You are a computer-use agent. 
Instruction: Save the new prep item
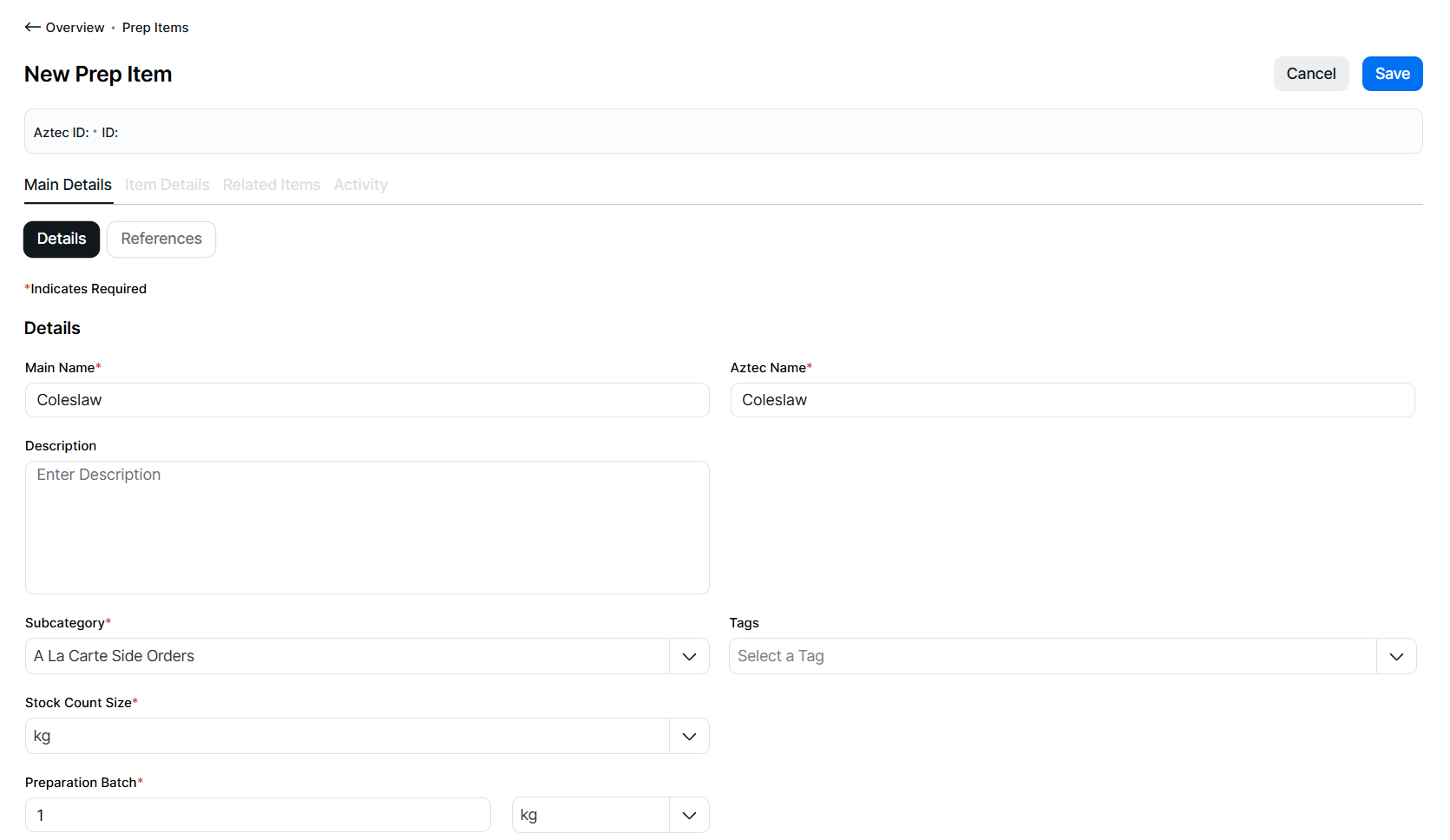click(1392, 74)
